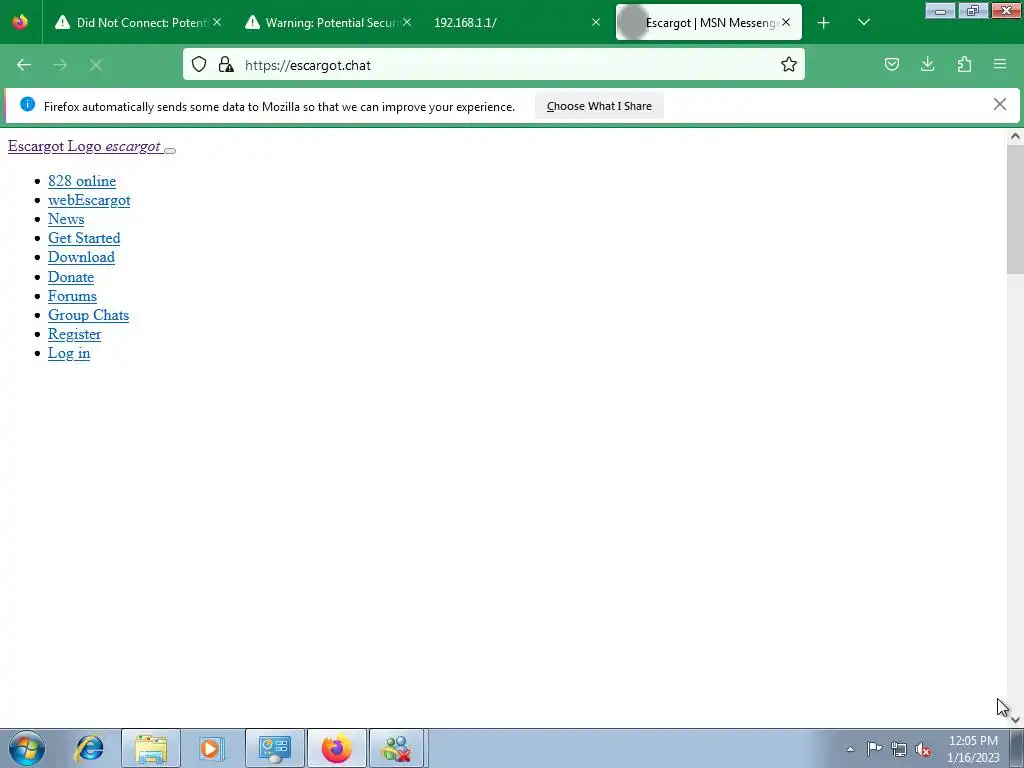Open the Control Panel taskbar icon
The height and width of the screenshot is (768, 1024).
tap(275, 748)
